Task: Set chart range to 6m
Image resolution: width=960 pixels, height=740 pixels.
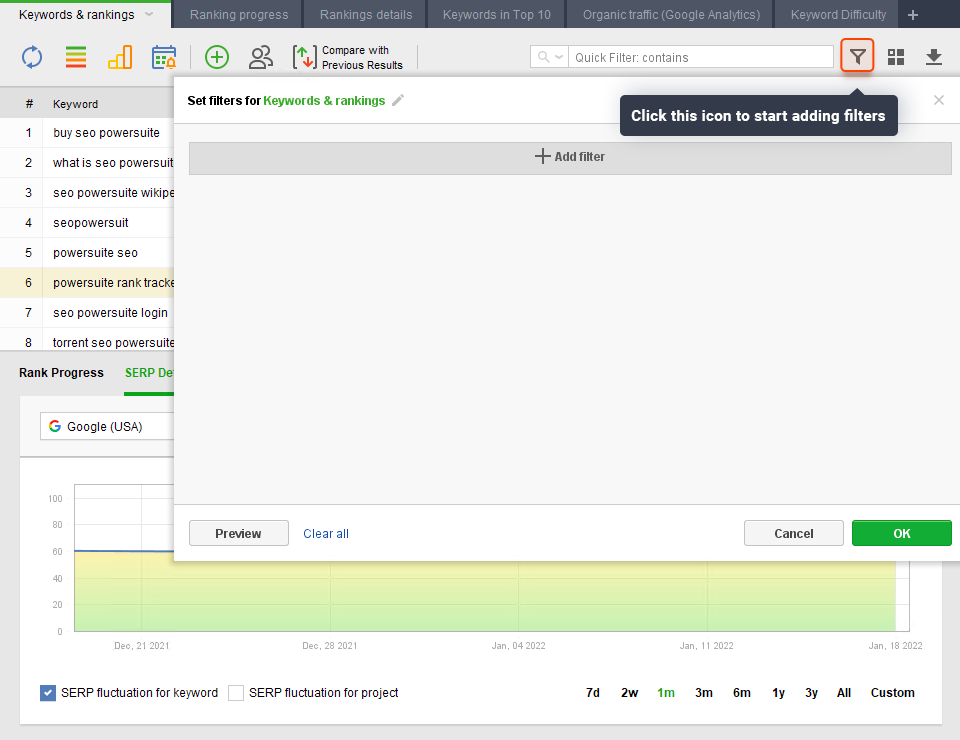Action: tap(741, 693)
